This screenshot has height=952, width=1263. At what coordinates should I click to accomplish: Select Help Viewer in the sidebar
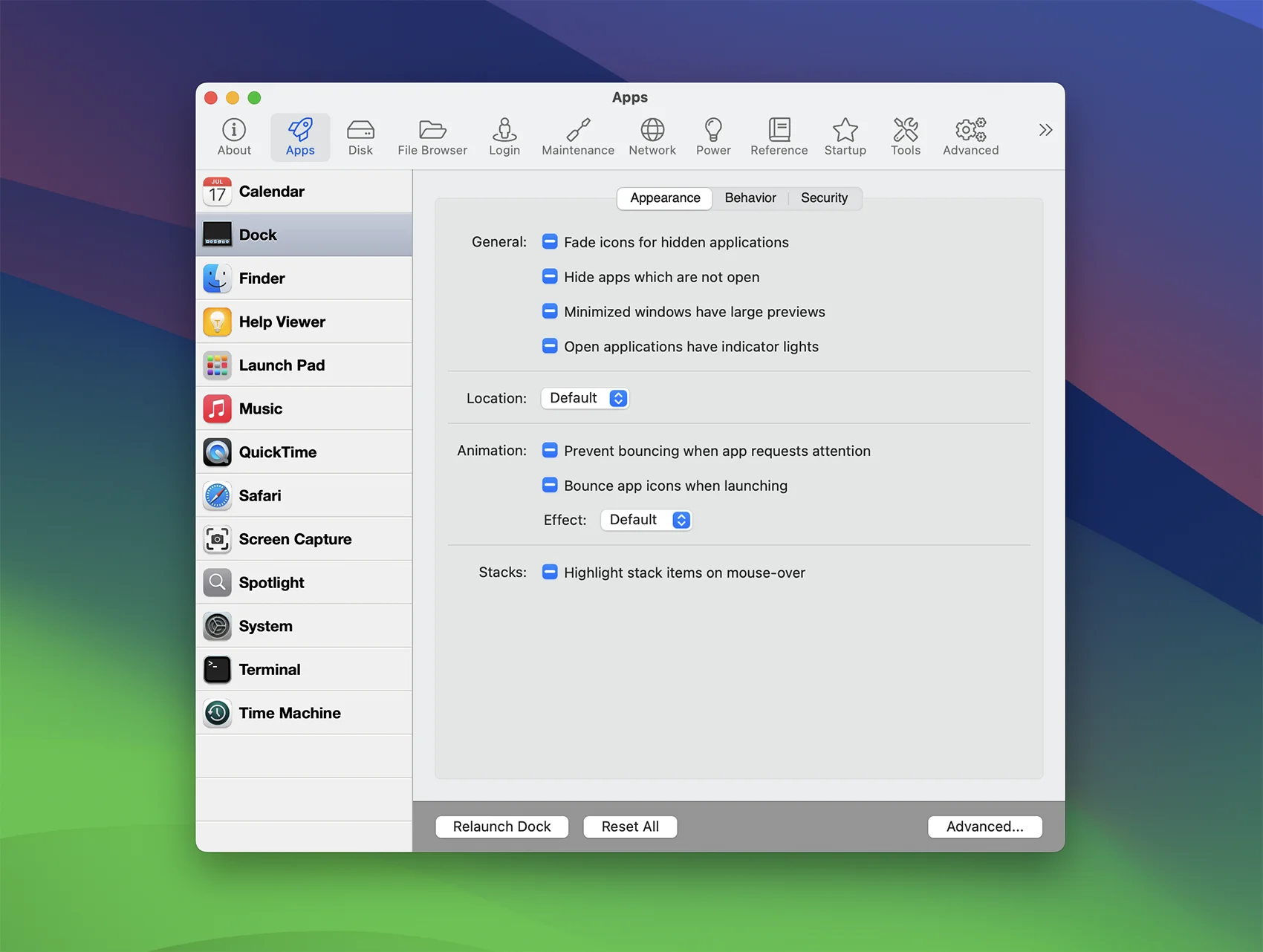(x=304, y=322)
